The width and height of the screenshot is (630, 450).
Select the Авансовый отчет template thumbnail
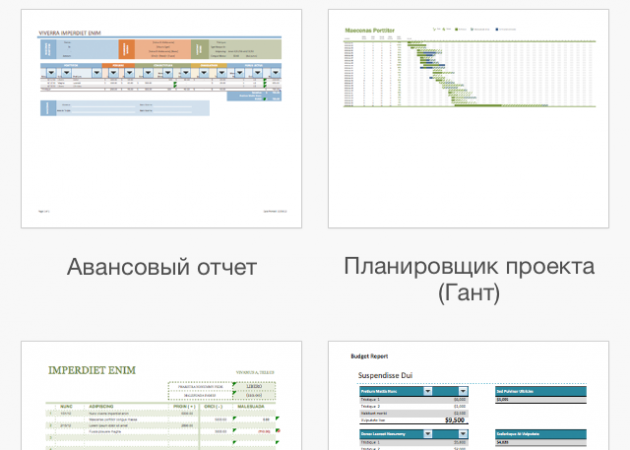click(x=161, y=118)
